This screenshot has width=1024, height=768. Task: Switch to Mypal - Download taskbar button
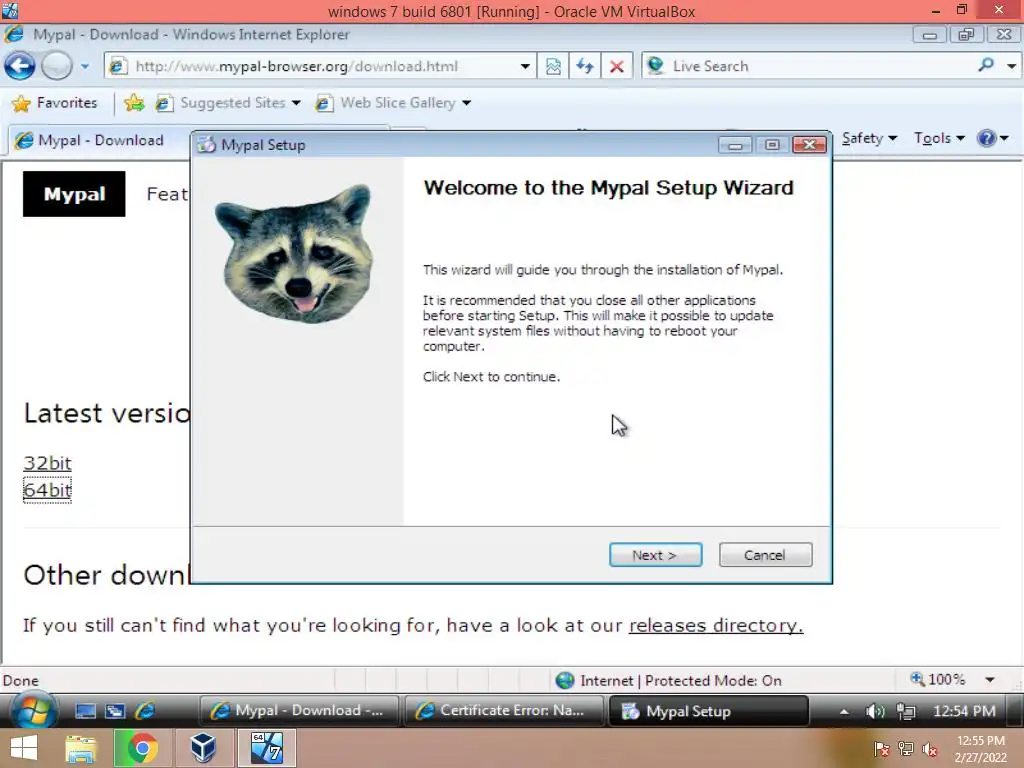(x=298, y=711)
